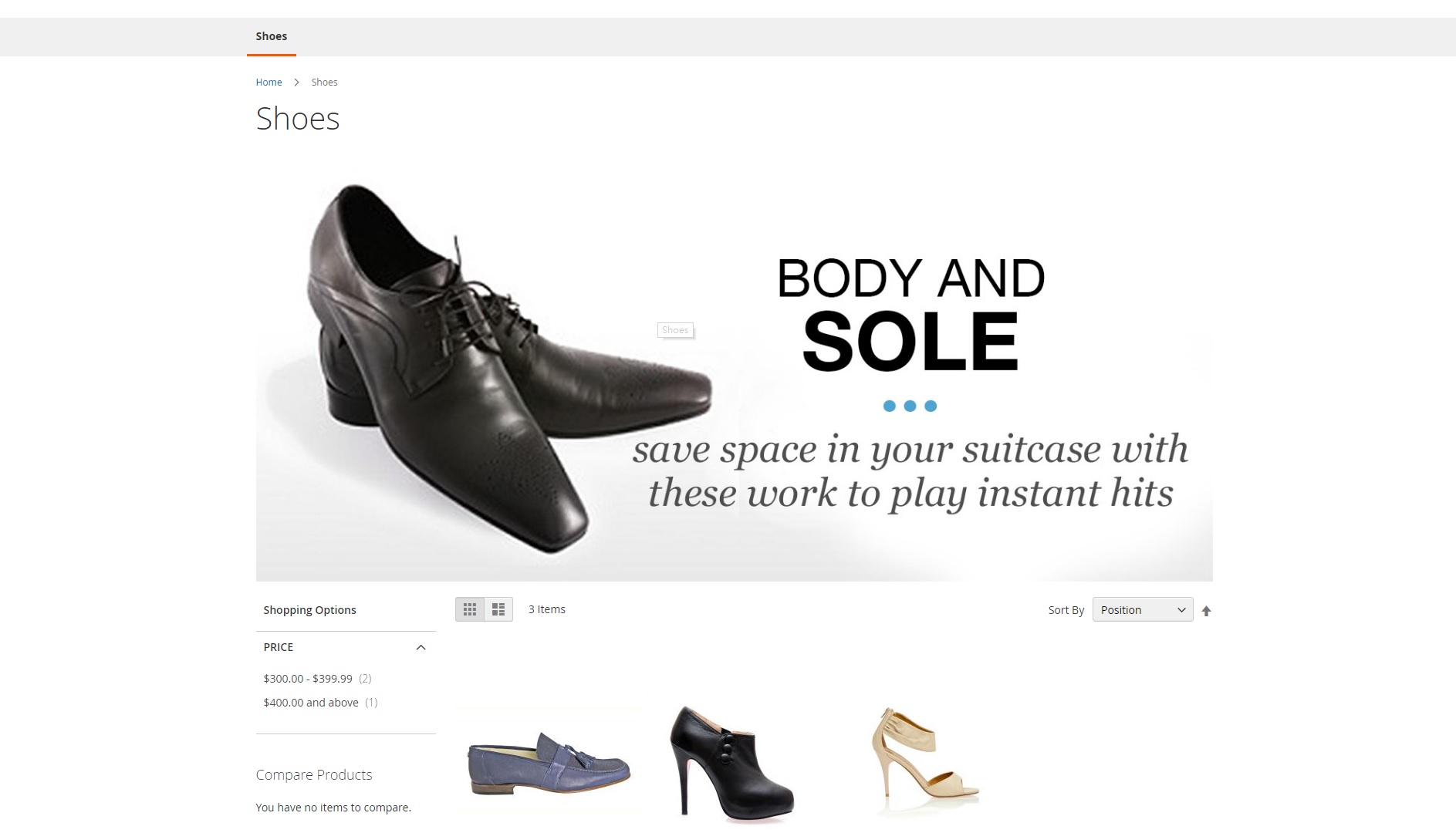Switch to grid view mode
Image resolution: width=1456 pixels, height=833 pixels.
click(469, 609)
